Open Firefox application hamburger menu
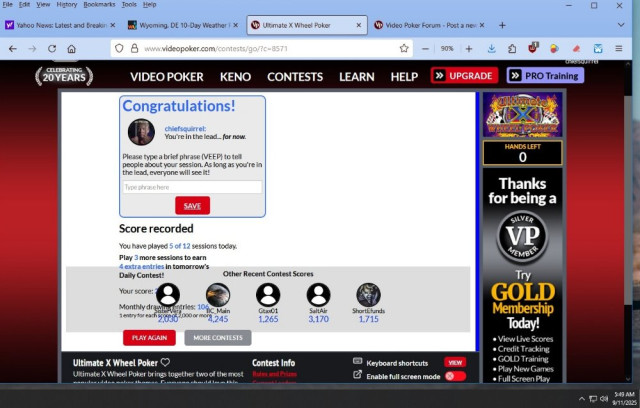The width and height of the screenshot is (640, 408). [x=619, y=49]
